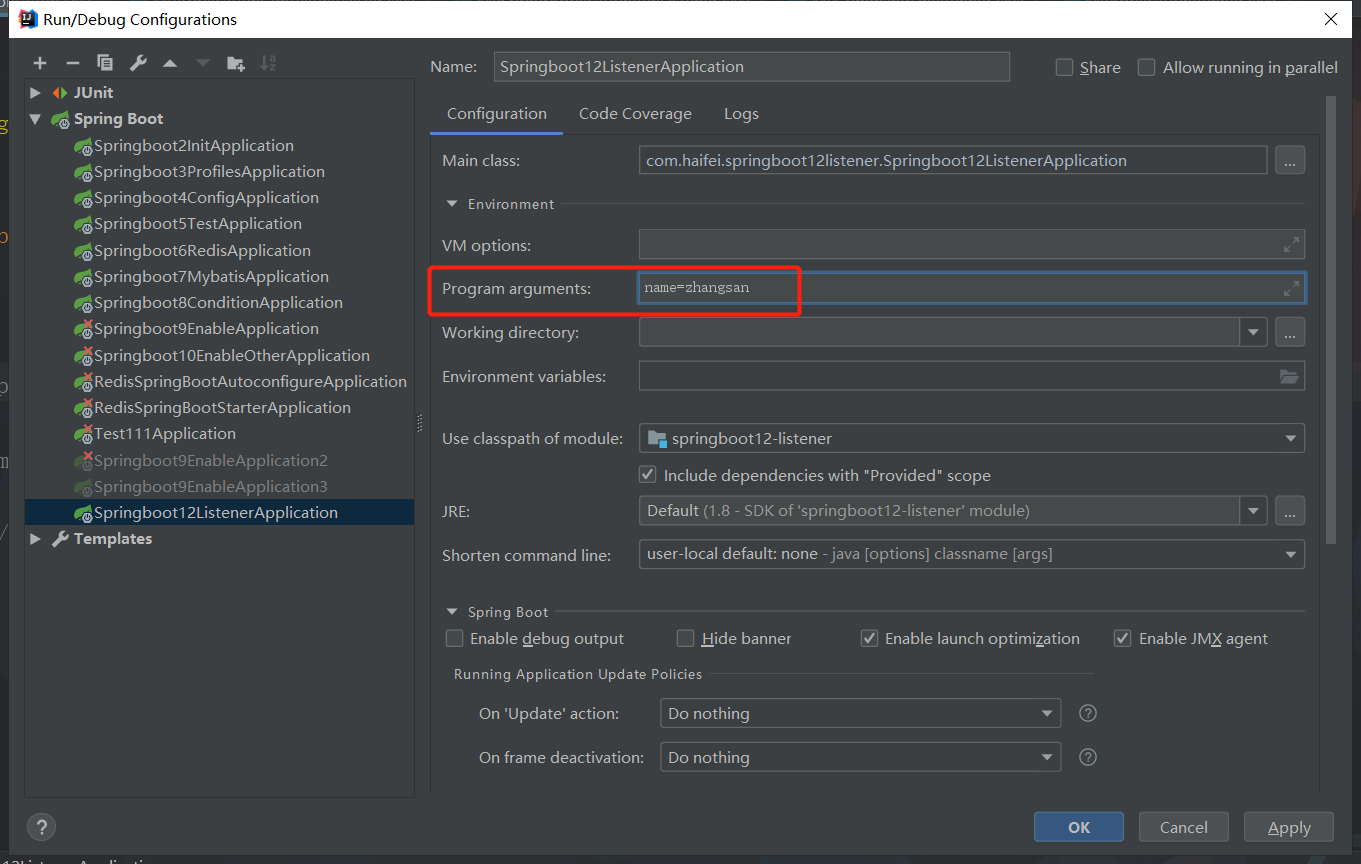1361x864 pixels.
Task: Select Springboot10EnableOtherApplication configuration
Action: pyautogui.click(x=220, y=356)
